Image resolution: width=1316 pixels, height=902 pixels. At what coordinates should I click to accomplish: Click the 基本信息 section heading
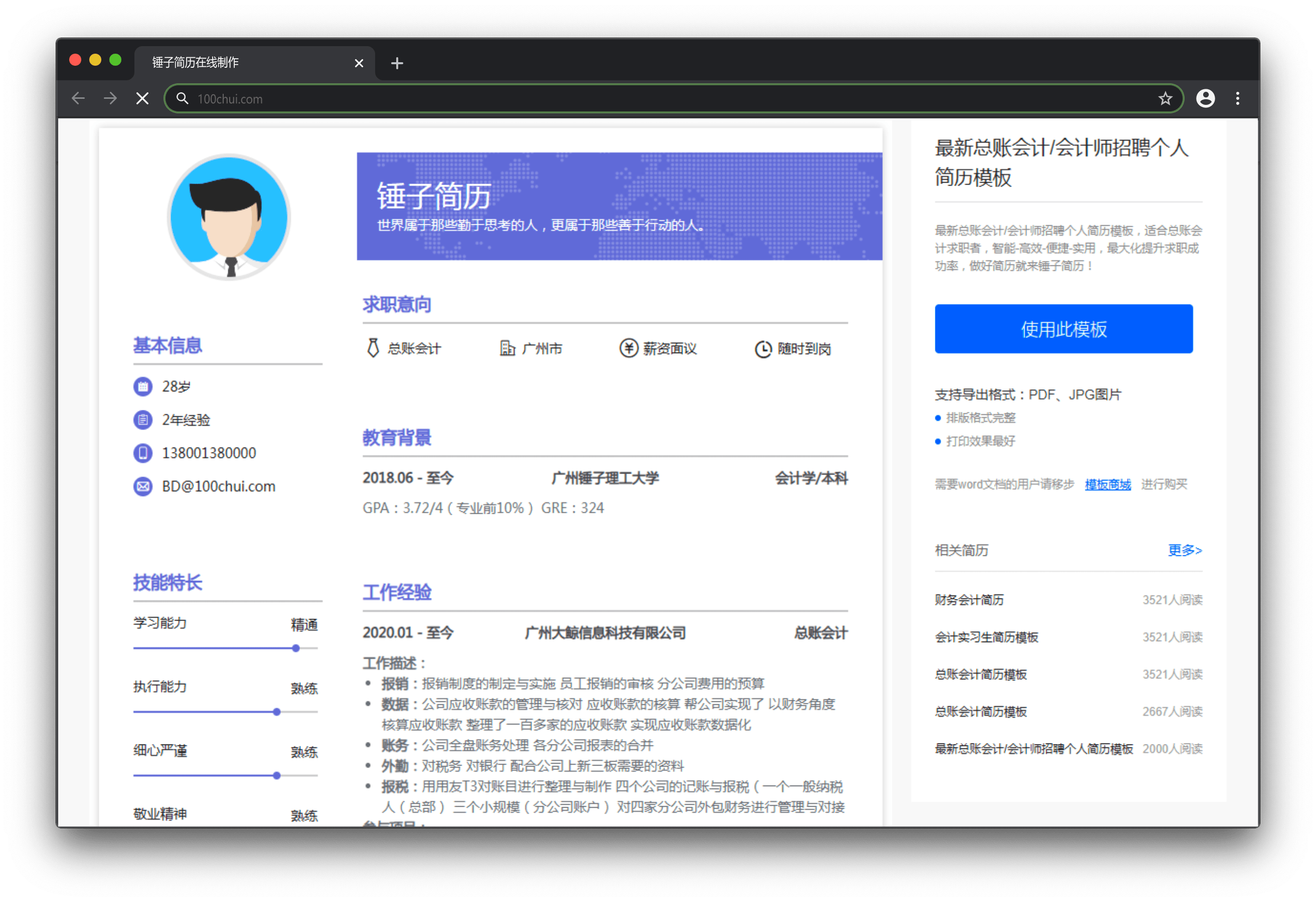click(x=167, y=346)
